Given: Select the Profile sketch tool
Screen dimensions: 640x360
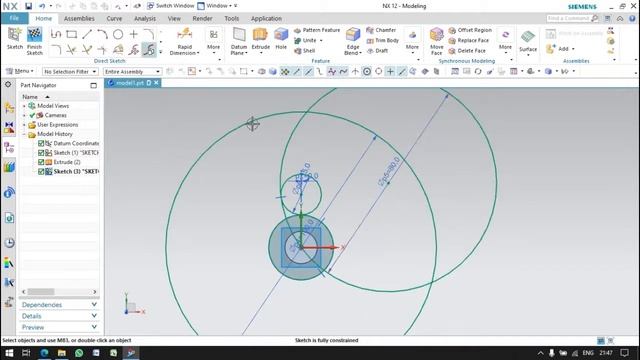Looking at the screenshot, I should (x=56, y=34).
